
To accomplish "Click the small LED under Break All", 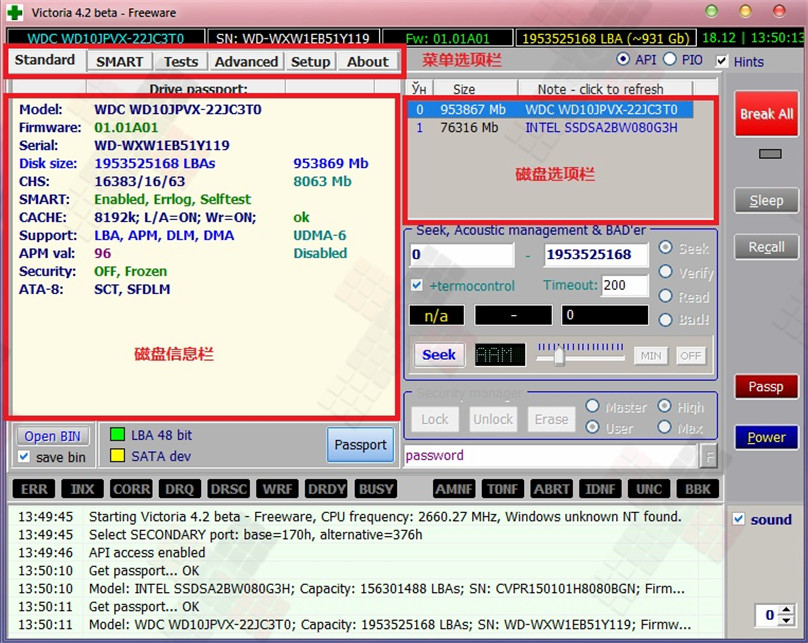I will click(770, 154).
